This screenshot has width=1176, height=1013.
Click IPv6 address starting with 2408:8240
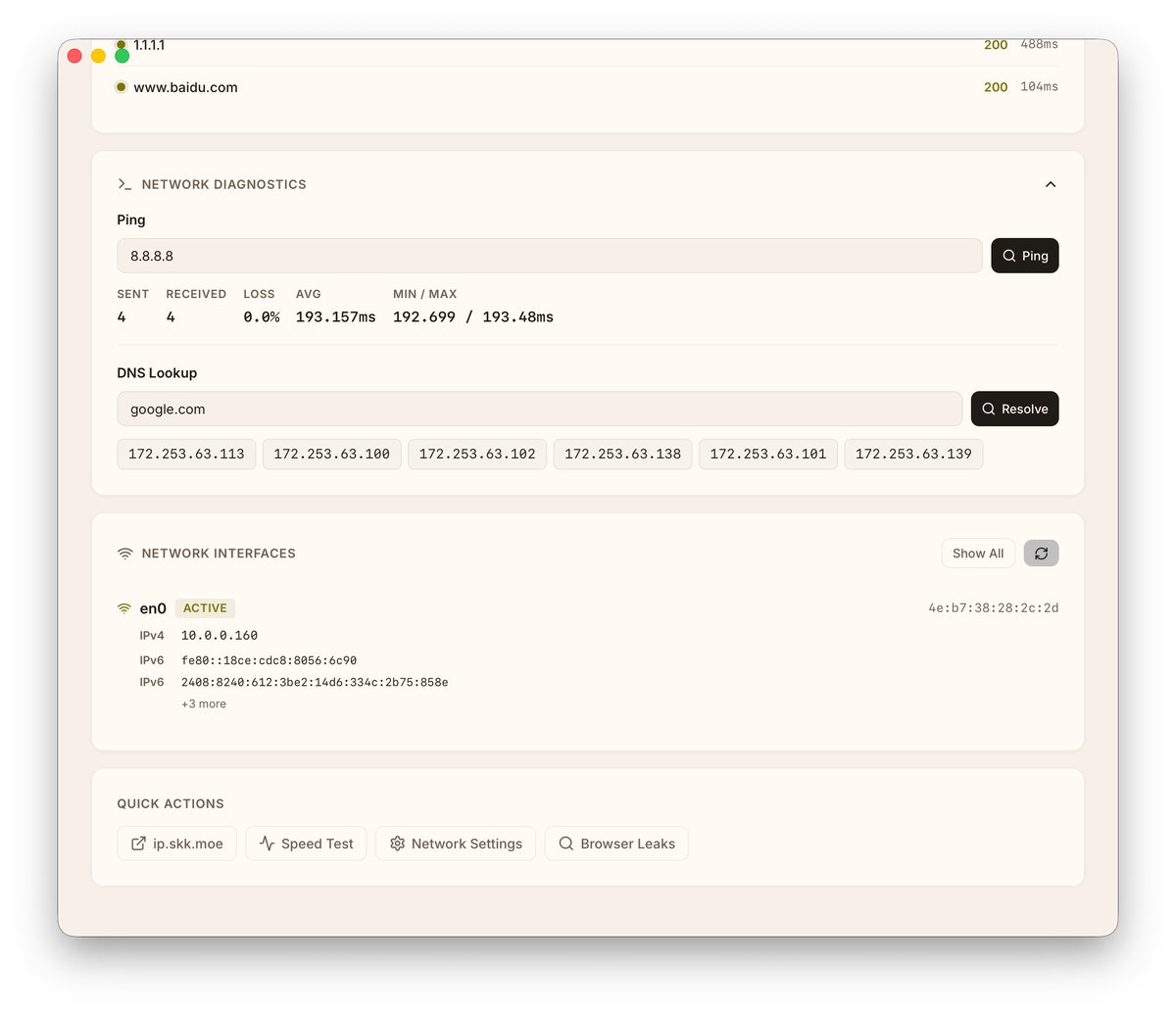(x=315, y=682)
